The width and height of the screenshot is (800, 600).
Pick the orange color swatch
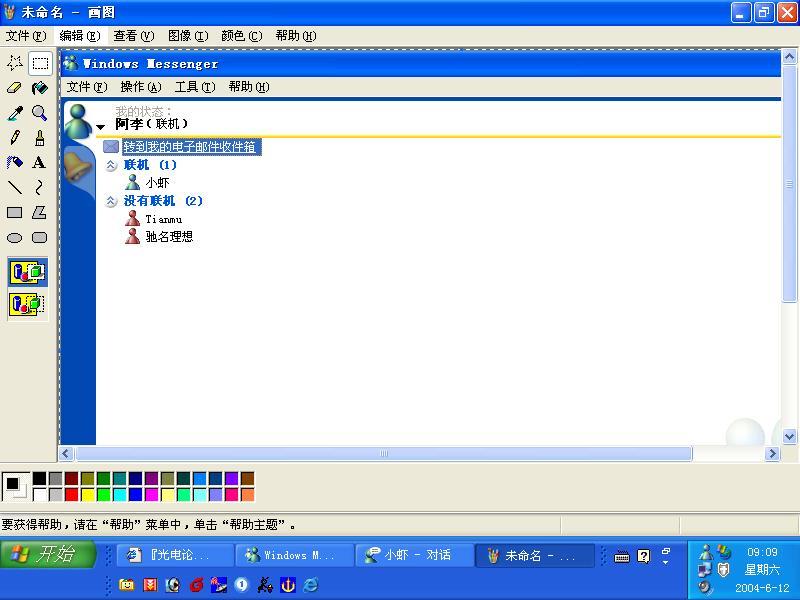247,494
